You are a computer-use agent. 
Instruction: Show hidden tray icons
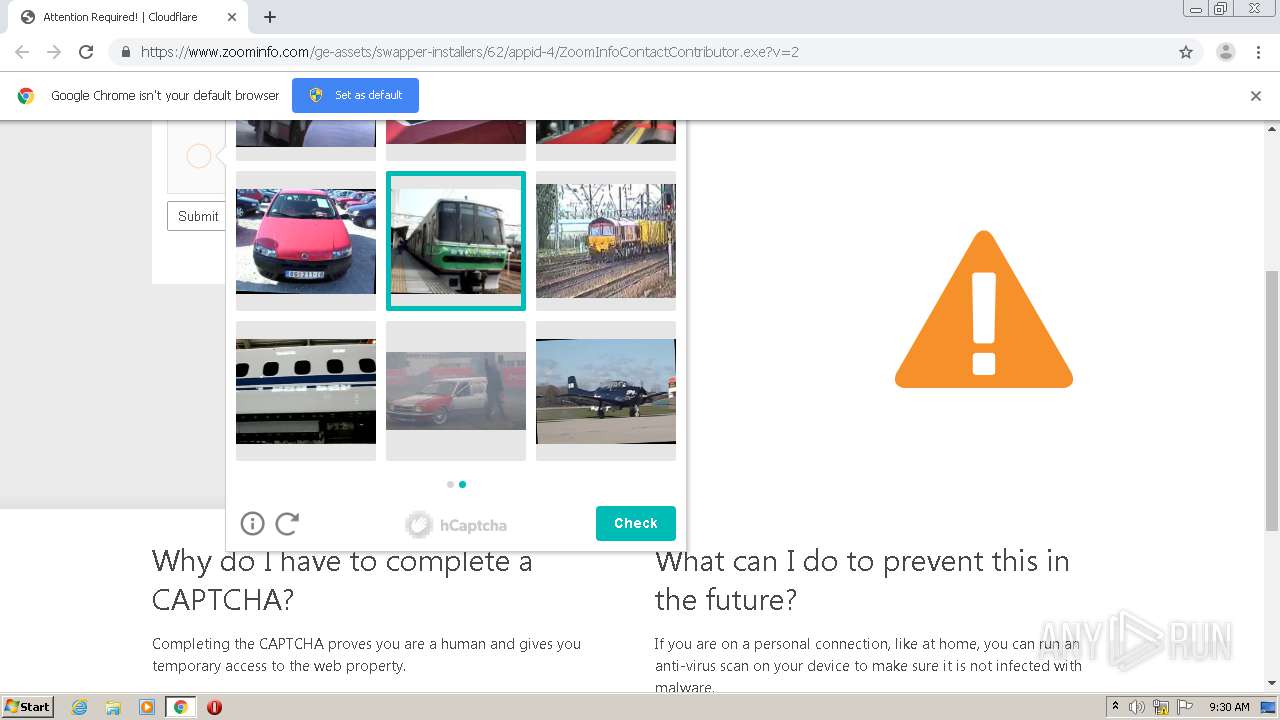tap(1116, 707)
